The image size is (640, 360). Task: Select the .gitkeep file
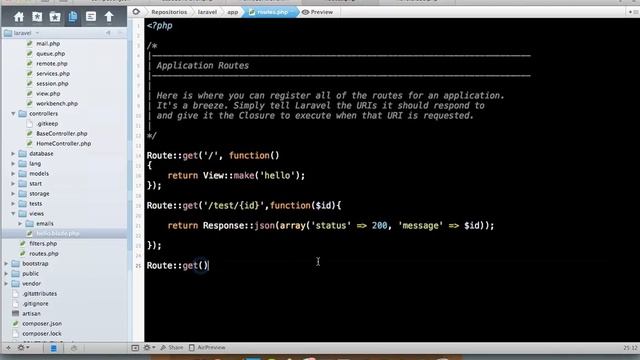point(47,124)
